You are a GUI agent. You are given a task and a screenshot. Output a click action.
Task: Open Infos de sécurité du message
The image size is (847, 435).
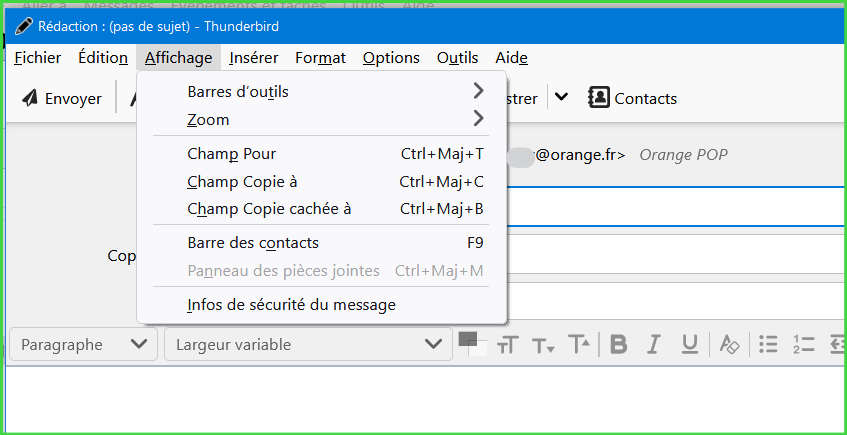tap(291, 305)
